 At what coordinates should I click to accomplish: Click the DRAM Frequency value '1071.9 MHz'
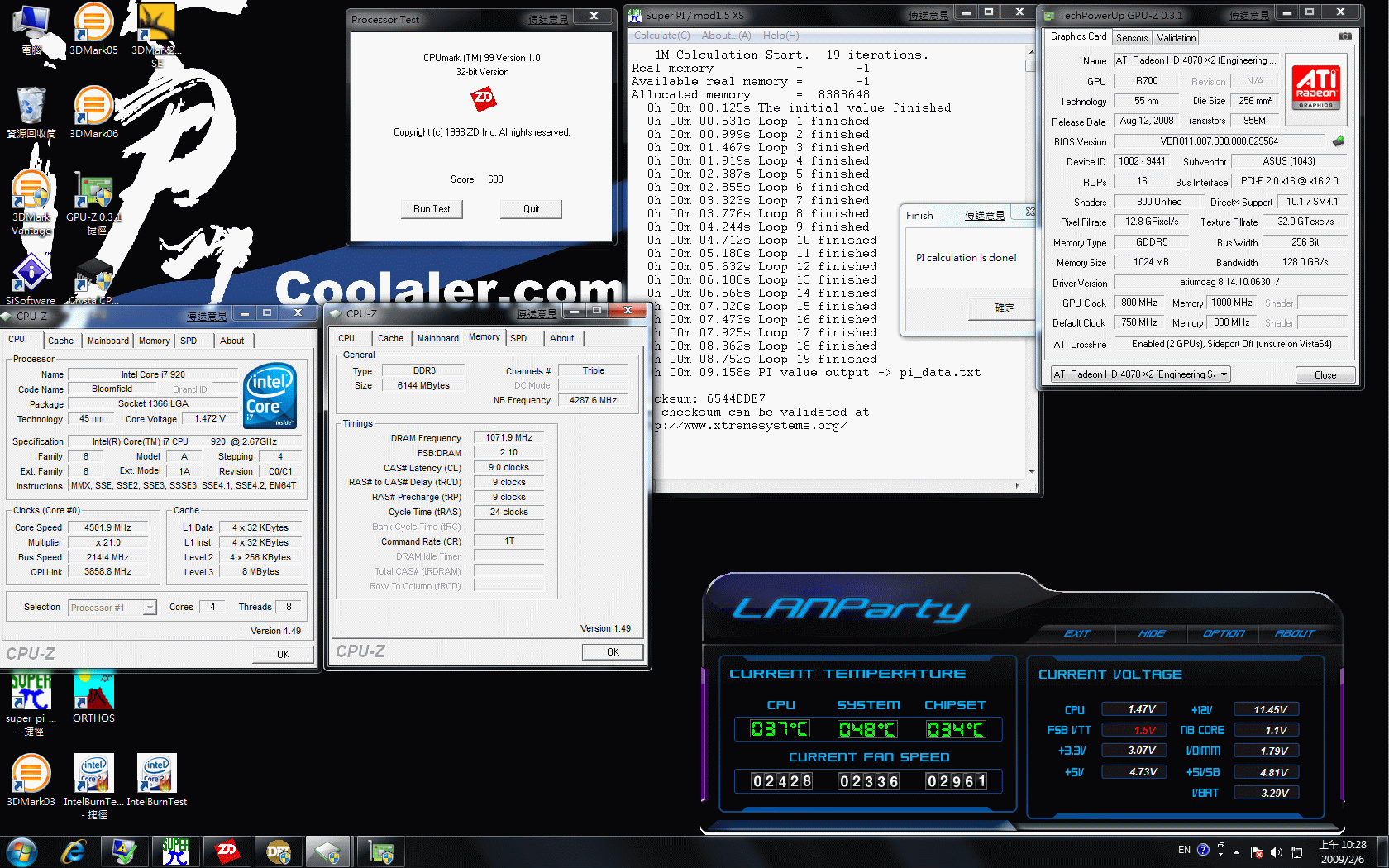coord(508,438)
